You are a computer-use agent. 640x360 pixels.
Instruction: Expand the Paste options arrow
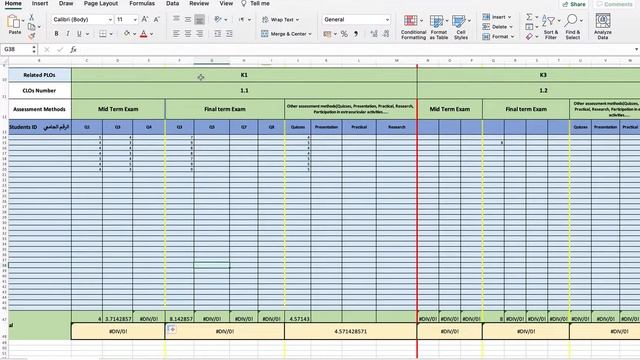click(x=23, y=20)
